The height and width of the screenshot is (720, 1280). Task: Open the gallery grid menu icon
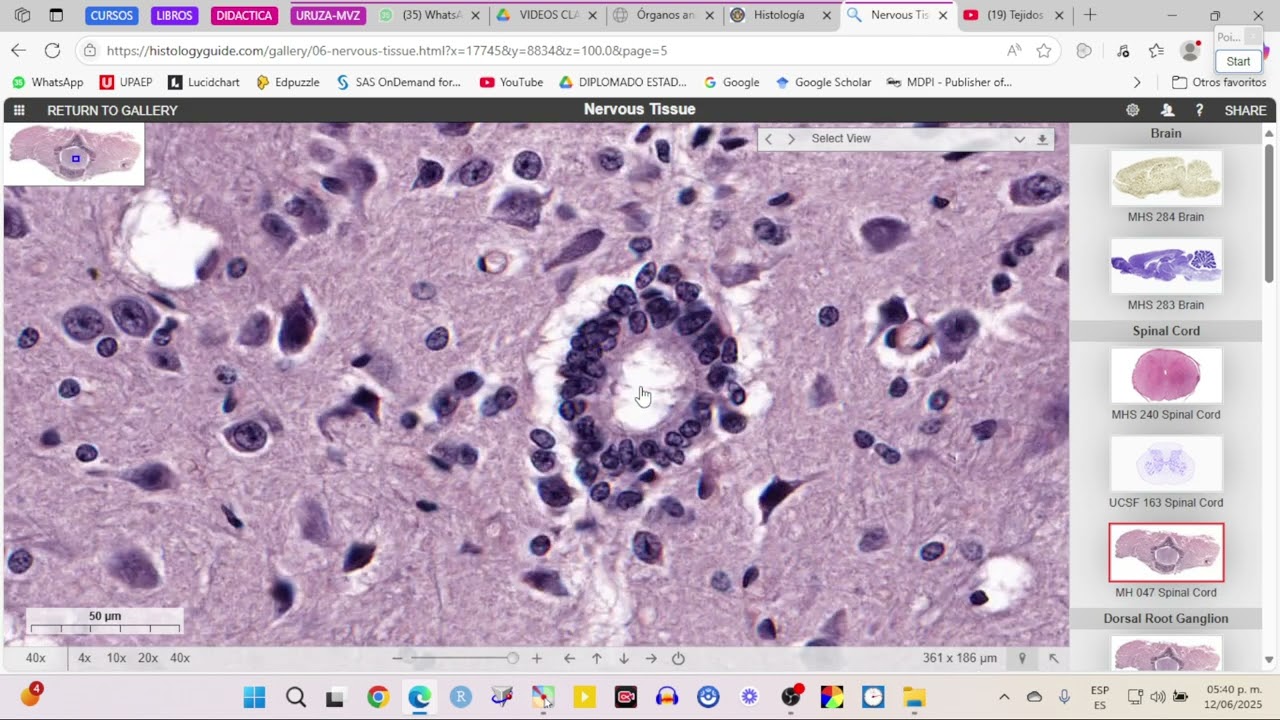point(19,110)
